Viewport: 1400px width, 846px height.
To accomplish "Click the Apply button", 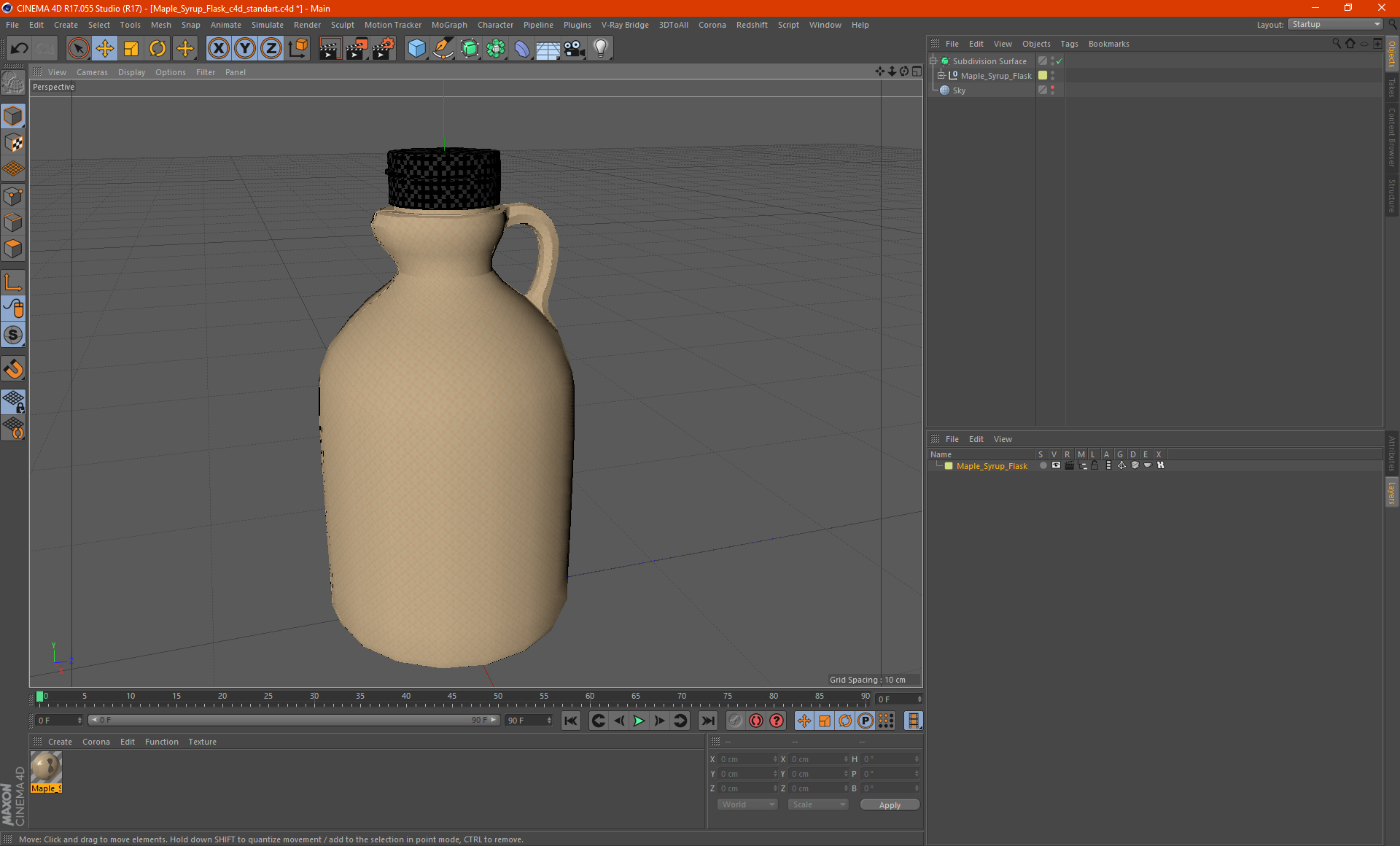I will [x=890, y=805].
